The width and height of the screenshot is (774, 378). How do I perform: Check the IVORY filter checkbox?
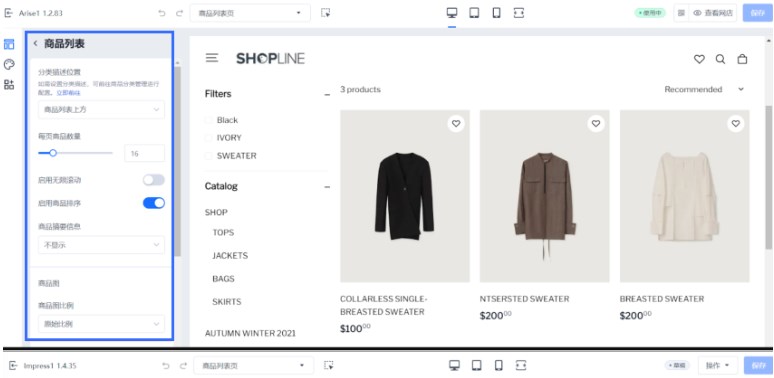[x=208, y=138]
